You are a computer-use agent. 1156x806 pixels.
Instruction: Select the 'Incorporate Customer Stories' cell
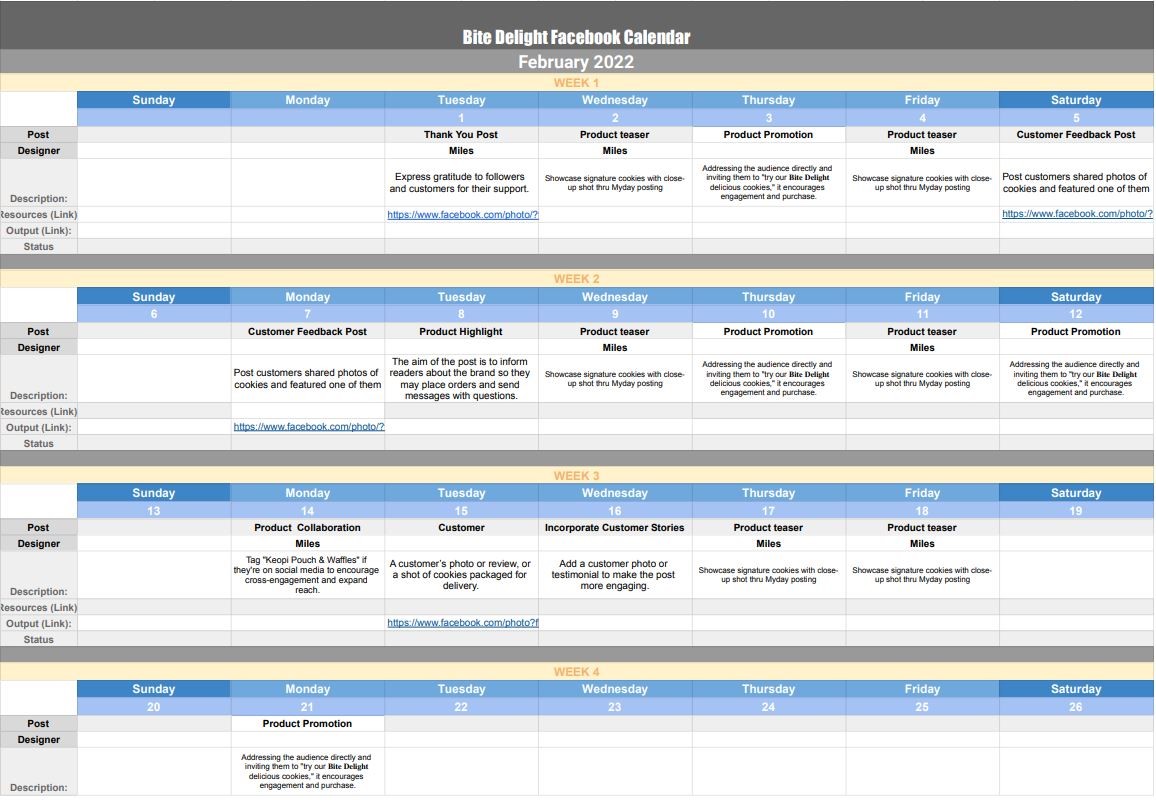tap(615, 527)
